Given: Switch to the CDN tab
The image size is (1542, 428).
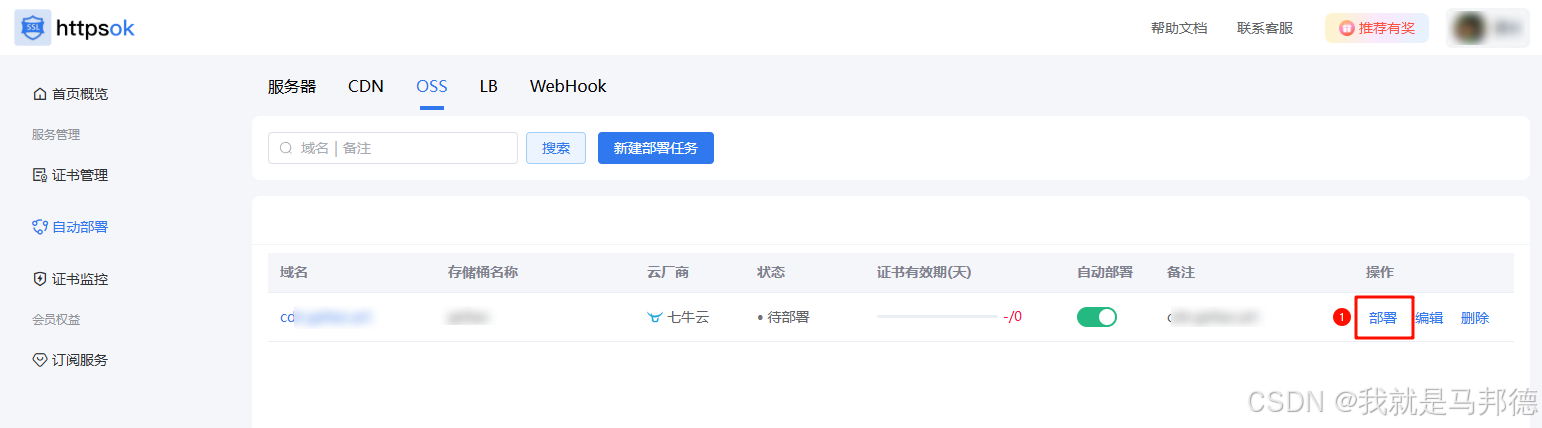Looking at the screenshot, I should coord(366,86).
